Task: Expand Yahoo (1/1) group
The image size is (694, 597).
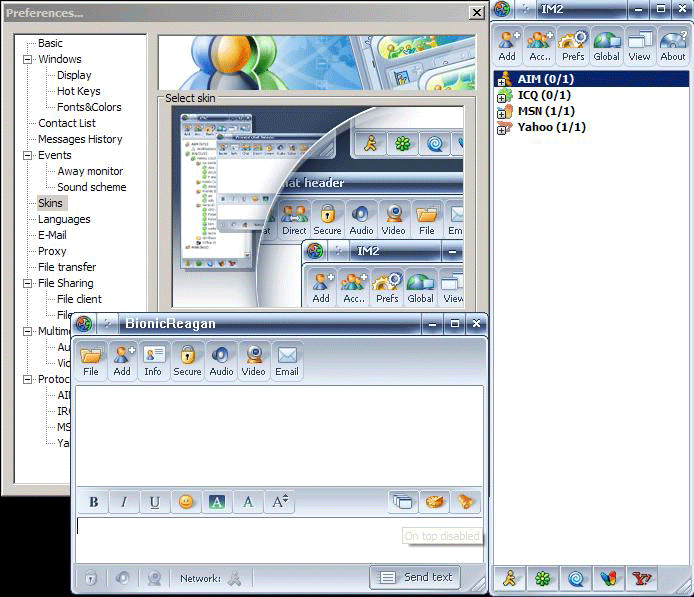Action: 501,130
